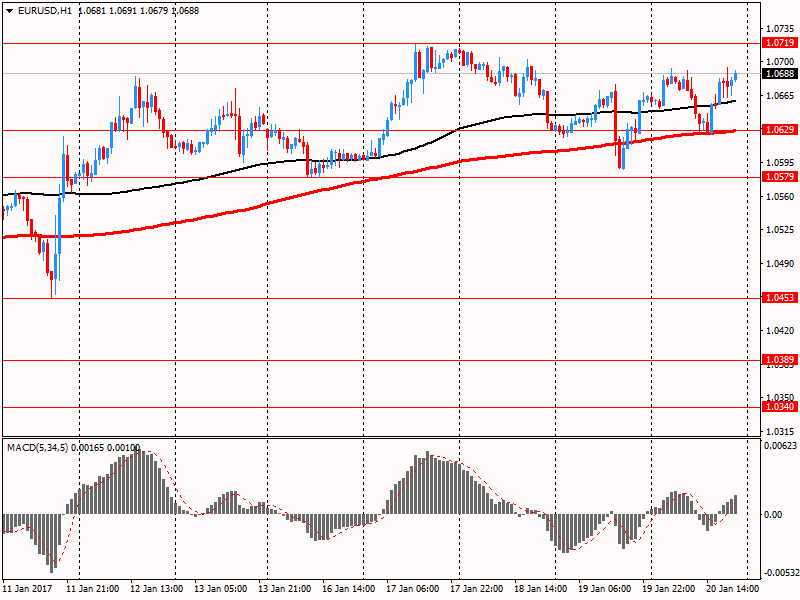Viewport: 800px width, 600px height.
Task: Click the red 1.0389 level label
Action: pyautogui.click(x=780, y=359)
